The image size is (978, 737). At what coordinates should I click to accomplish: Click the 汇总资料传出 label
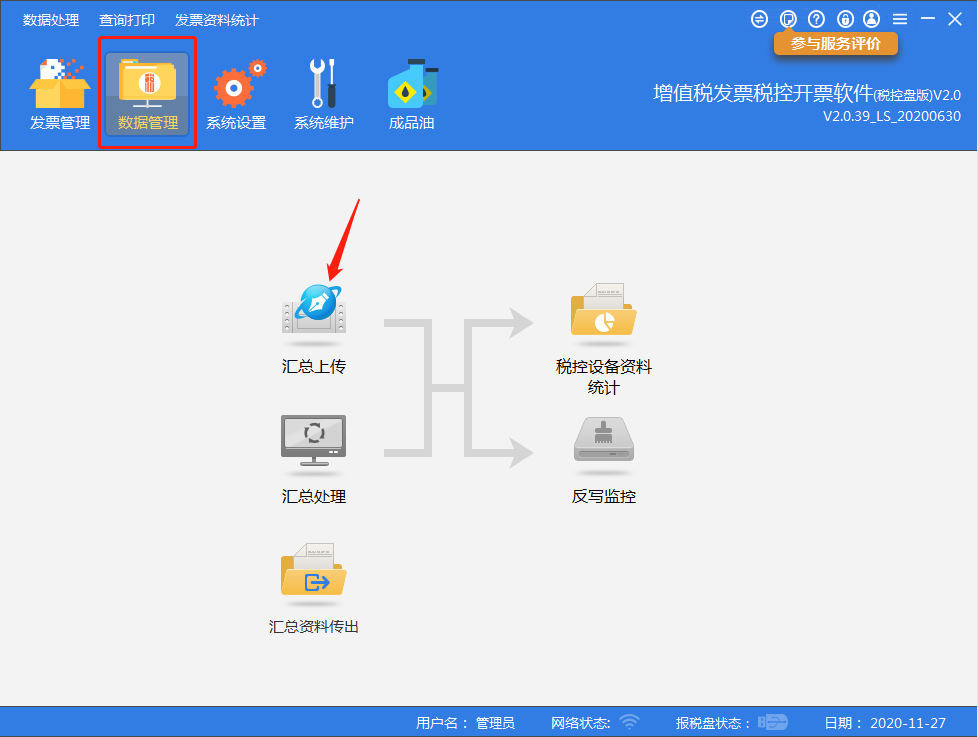[314, 627]
